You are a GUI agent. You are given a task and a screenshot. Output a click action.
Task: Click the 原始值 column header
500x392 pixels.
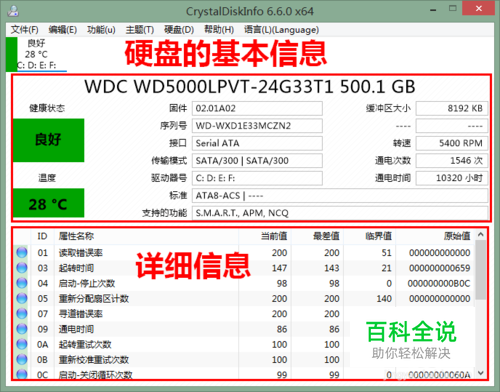click(435, 236)
